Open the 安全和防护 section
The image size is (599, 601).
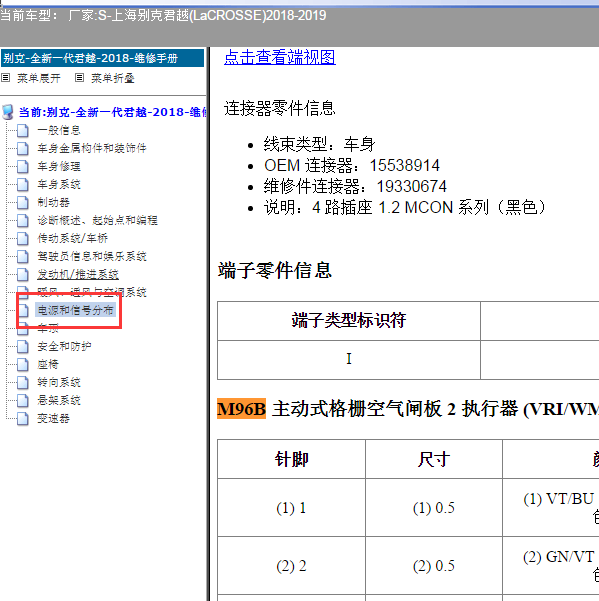[x=64, y=346]
